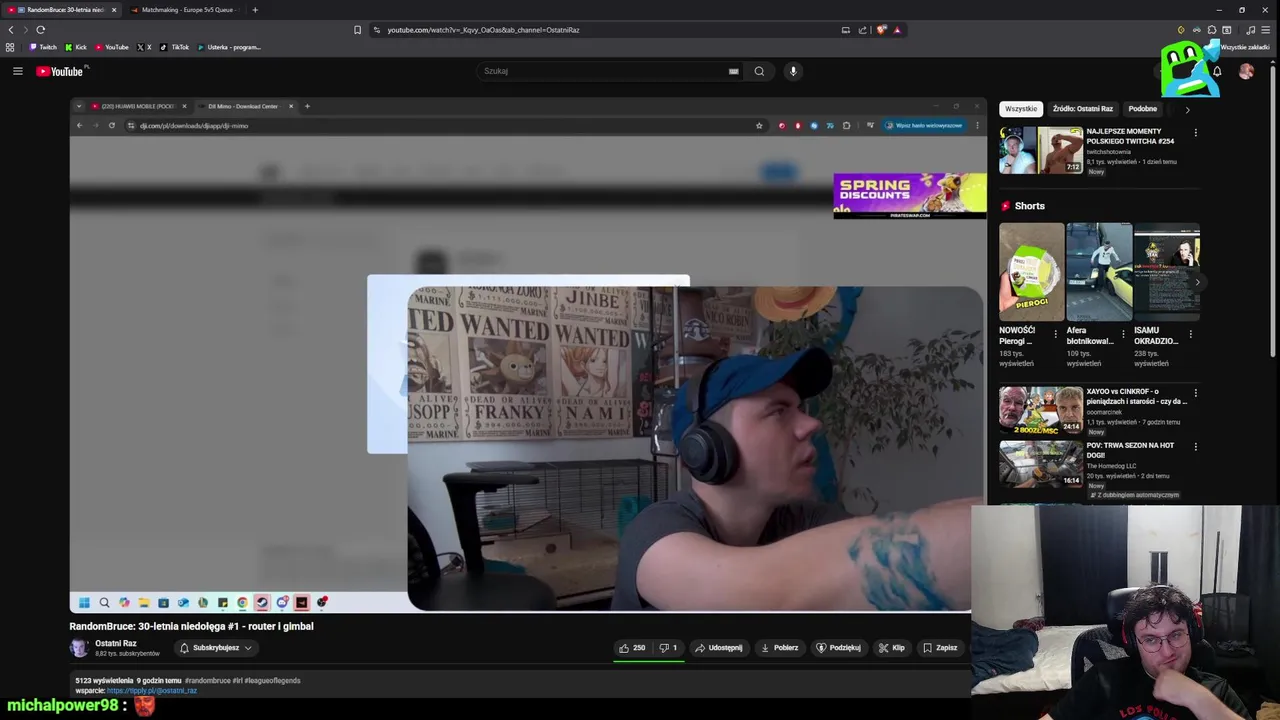Open a new browser tab

(x=255, y=10)
